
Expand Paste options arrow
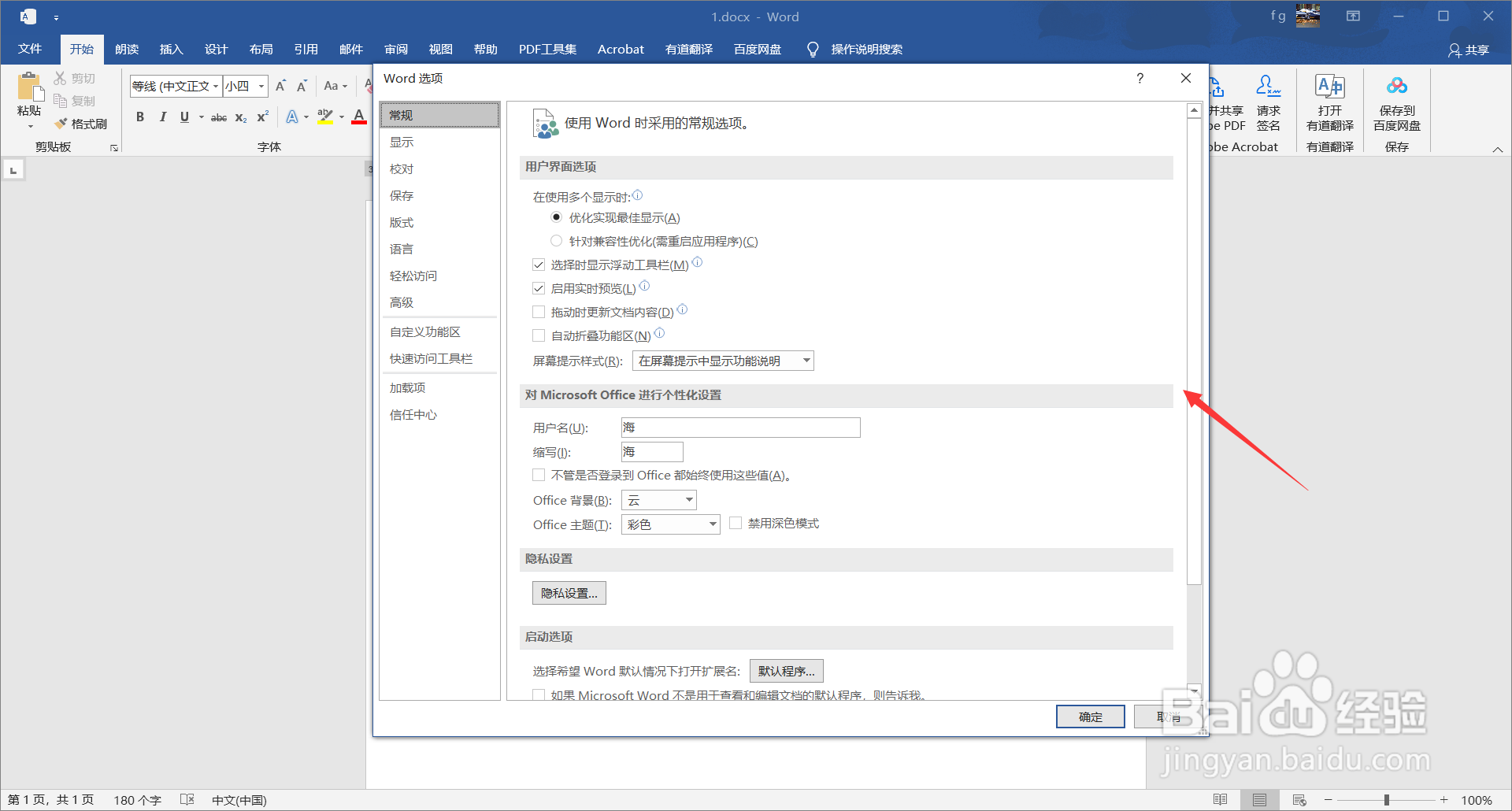[x=30, y=126]
